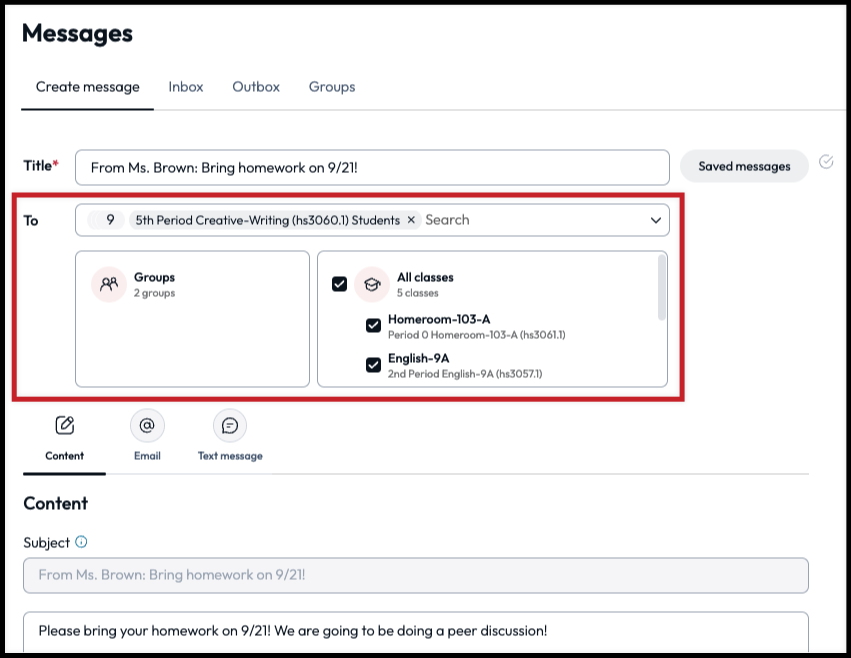The width and height of the screenshot is (851, 658).
Task: Click the recipient Search field
Action: [x=530, y=220]
